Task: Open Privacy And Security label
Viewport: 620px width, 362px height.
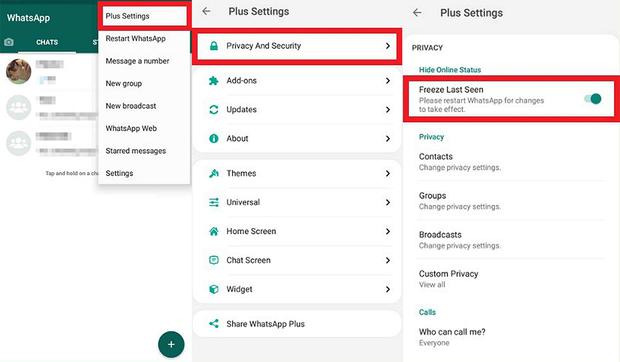Action: coord(263,46)
